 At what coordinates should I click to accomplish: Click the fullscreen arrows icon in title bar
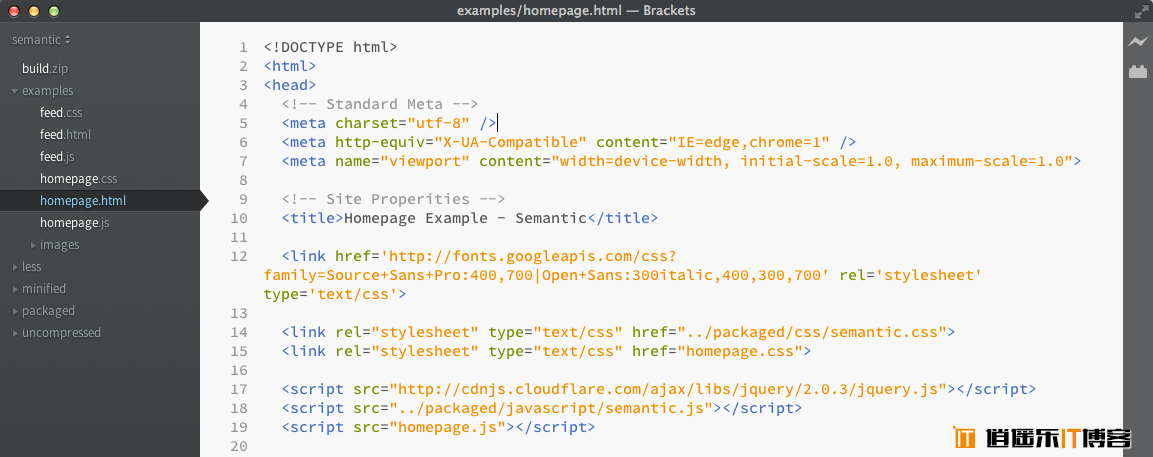point(1140,10)
